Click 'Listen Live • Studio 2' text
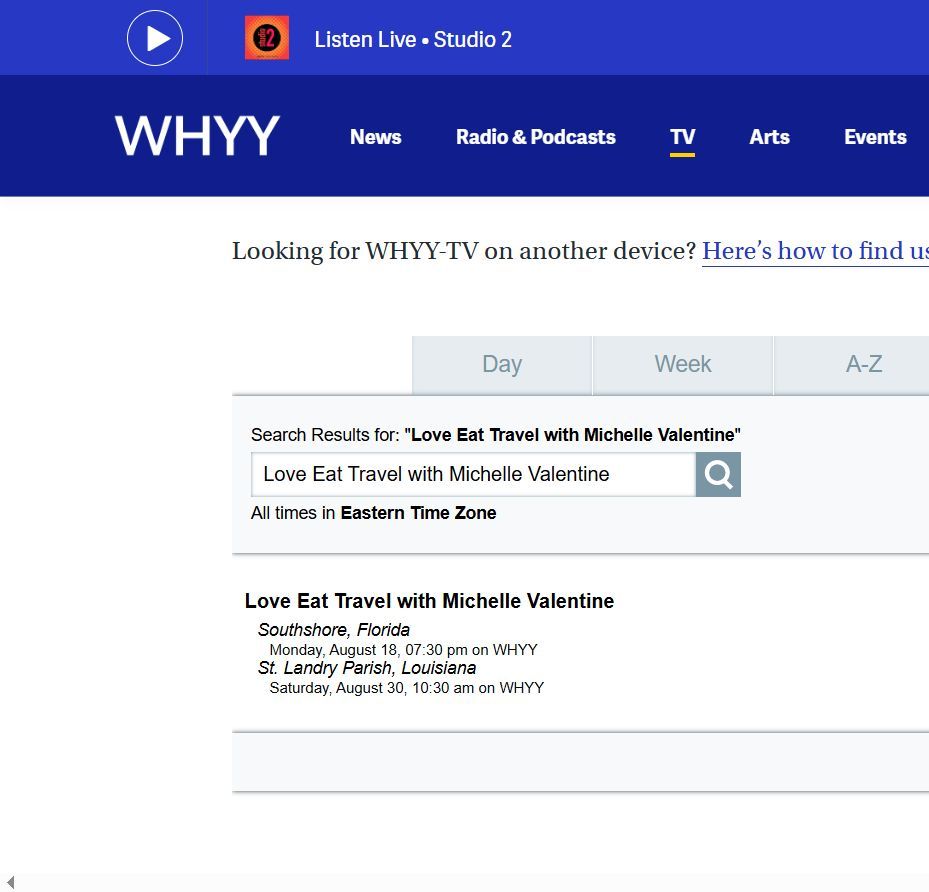The image size is (929, 892). coord(413,39)
